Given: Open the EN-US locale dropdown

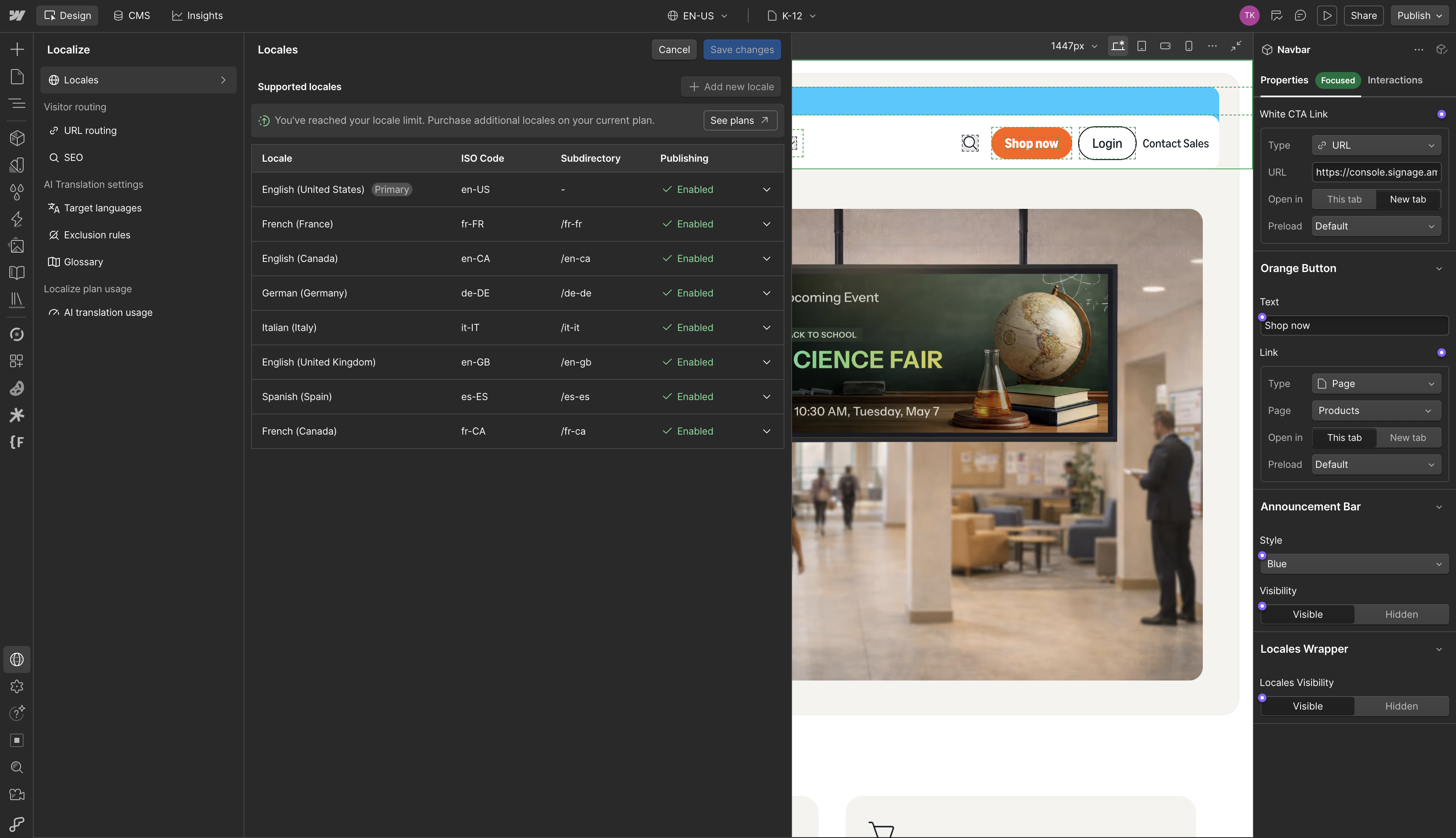Looking at the screenshot, I should (697, 16).
